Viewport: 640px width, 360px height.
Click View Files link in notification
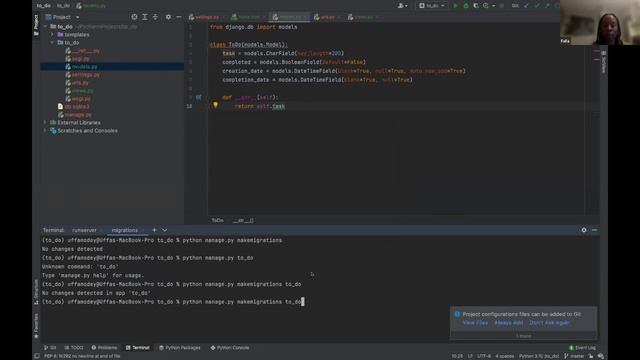click(x=475, y=322)
